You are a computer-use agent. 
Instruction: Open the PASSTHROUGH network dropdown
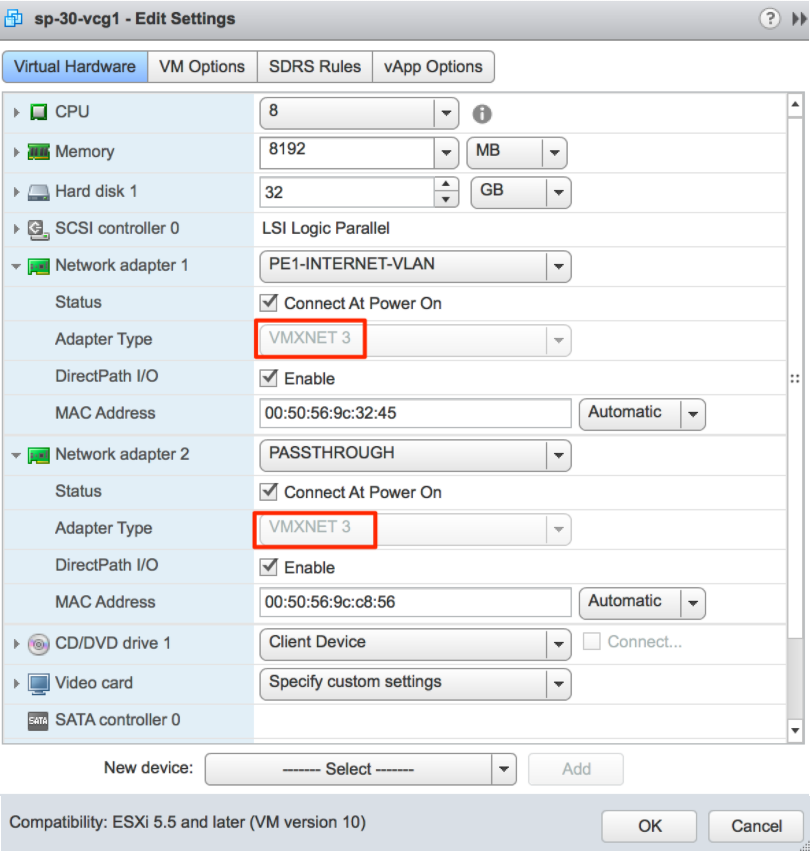(x=558, y=456)
